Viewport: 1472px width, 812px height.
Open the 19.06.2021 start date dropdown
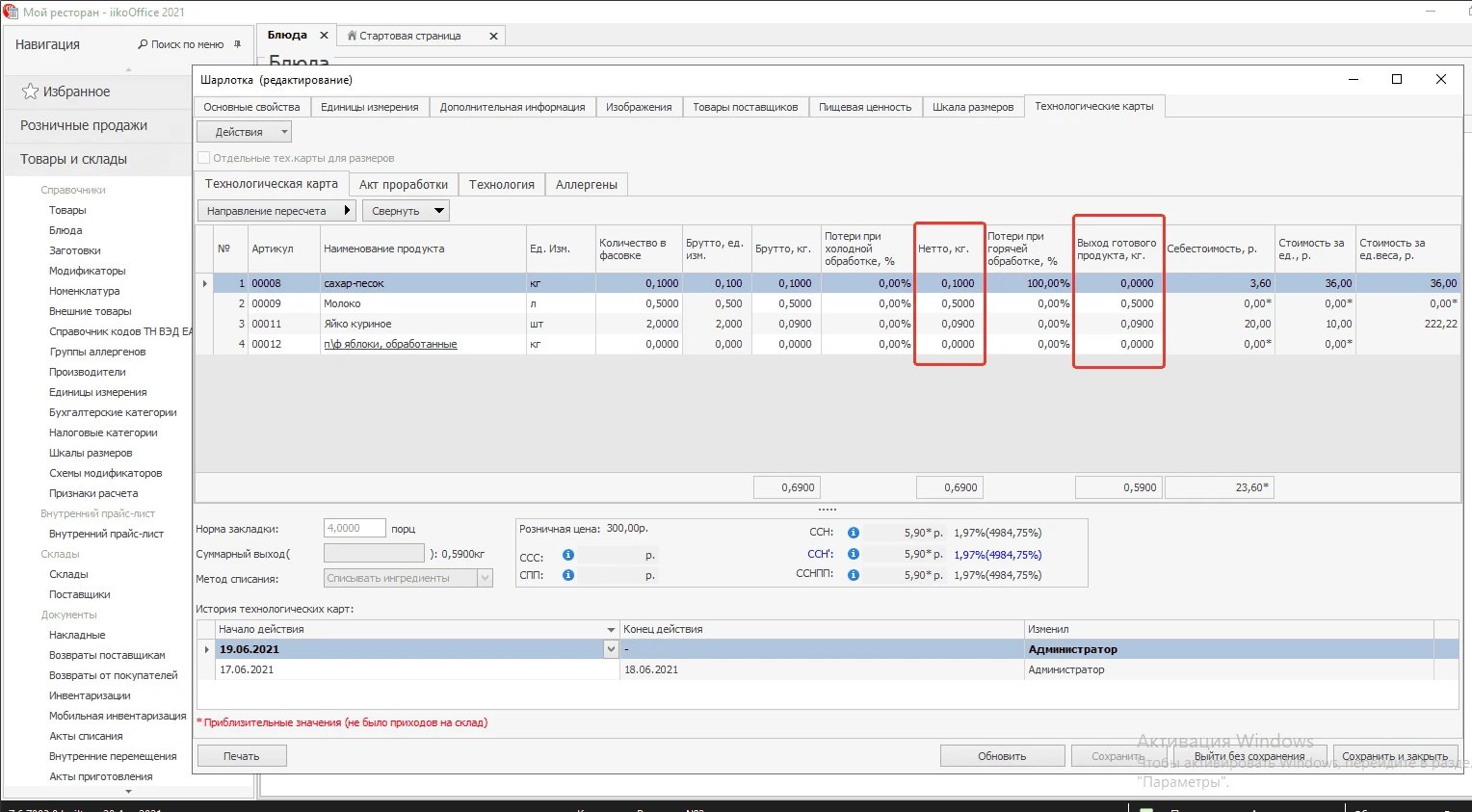click(x=611, y=649)
